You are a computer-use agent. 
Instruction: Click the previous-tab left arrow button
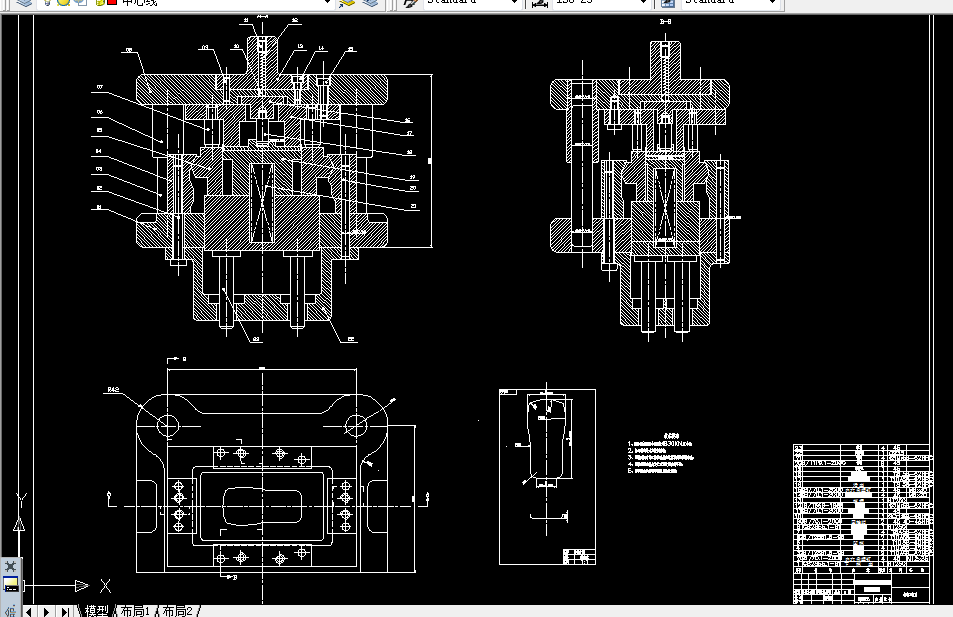click(29, 612)
